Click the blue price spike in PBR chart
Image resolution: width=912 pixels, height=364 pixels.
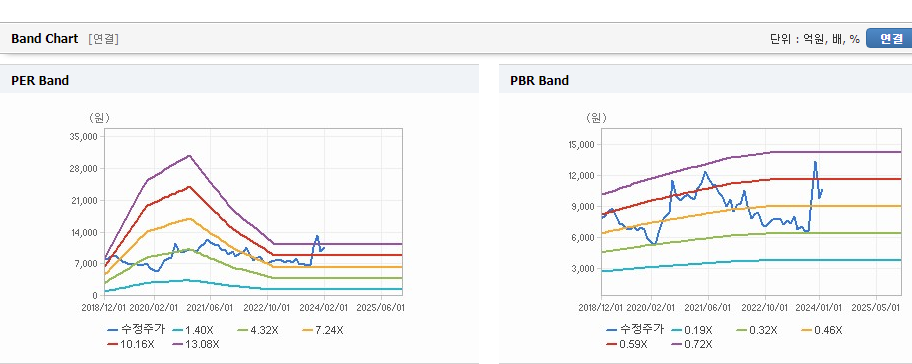pyautogui.click(x=815, y=162)
